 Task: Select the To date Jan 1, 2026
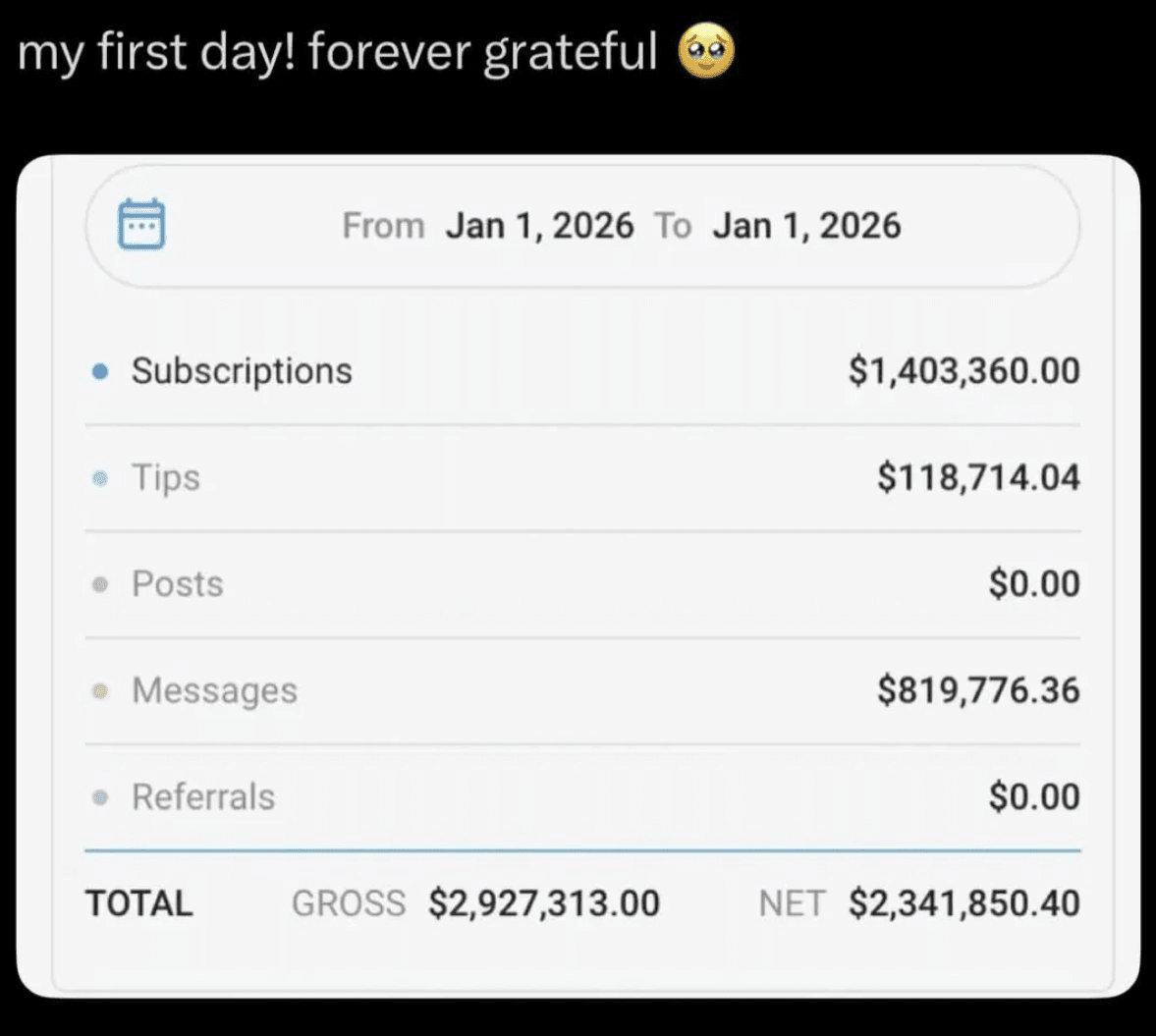806,226
